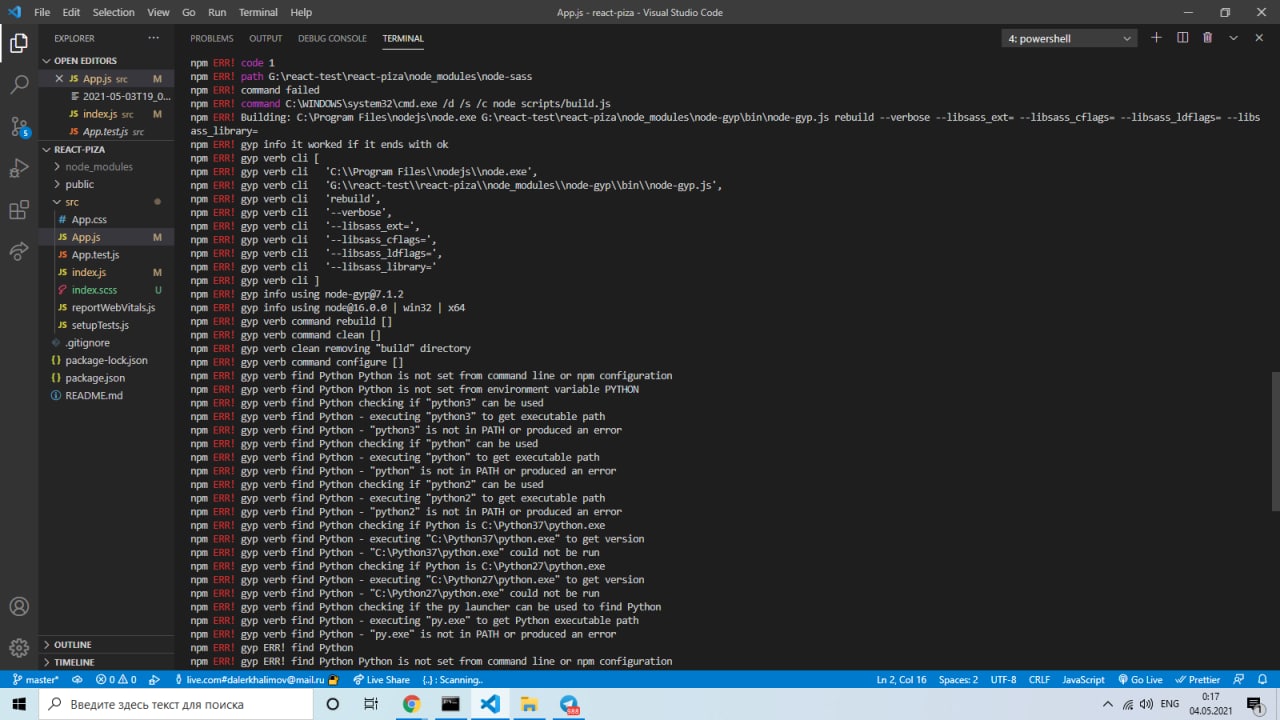Click the synchronize changes cloud icon
Image resolution: width=1280 pixels, height=720 pixels.
tap(77, 679)
